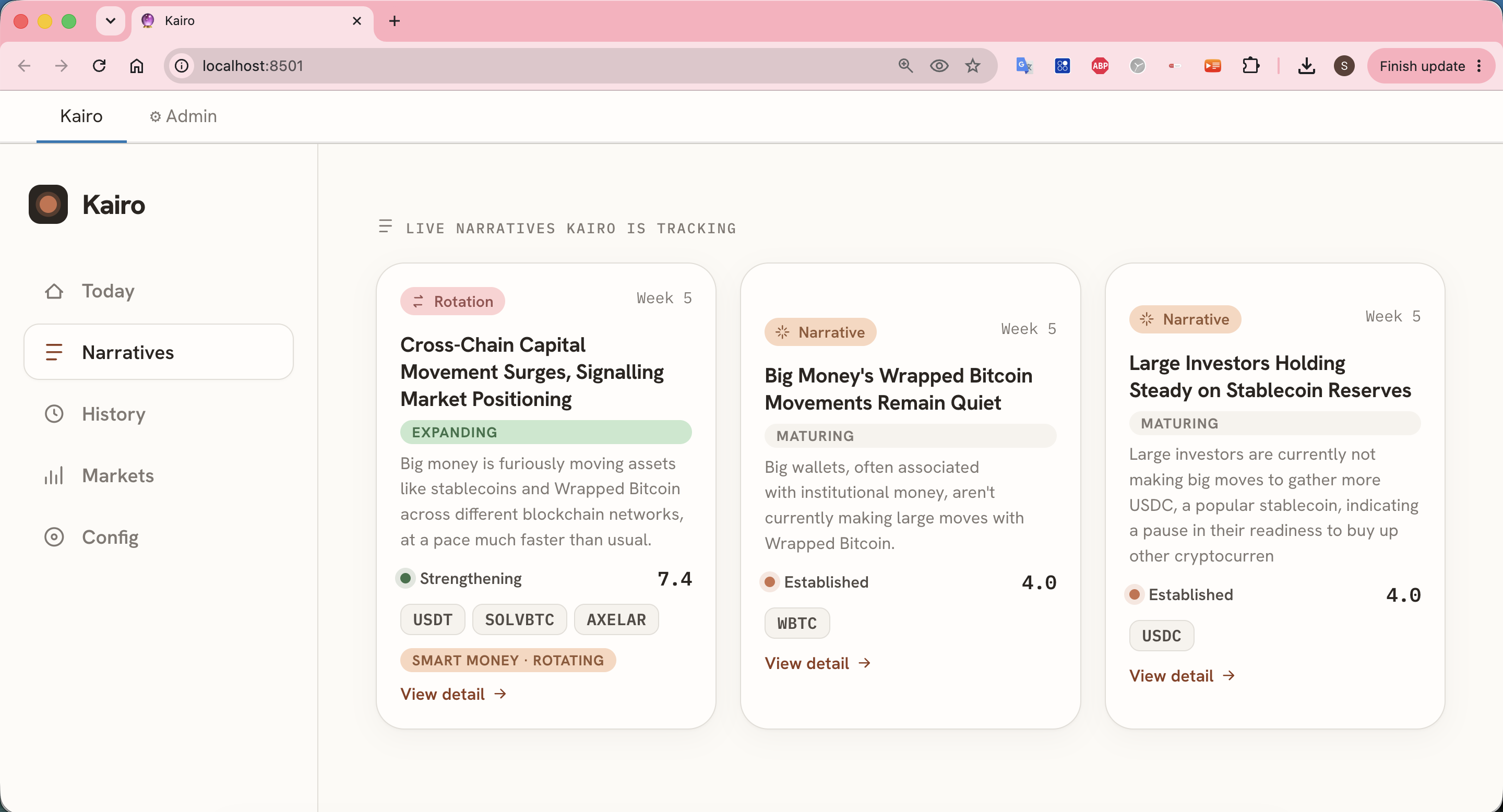Click the Google Translate extension icon

(x=1024, y=65)
